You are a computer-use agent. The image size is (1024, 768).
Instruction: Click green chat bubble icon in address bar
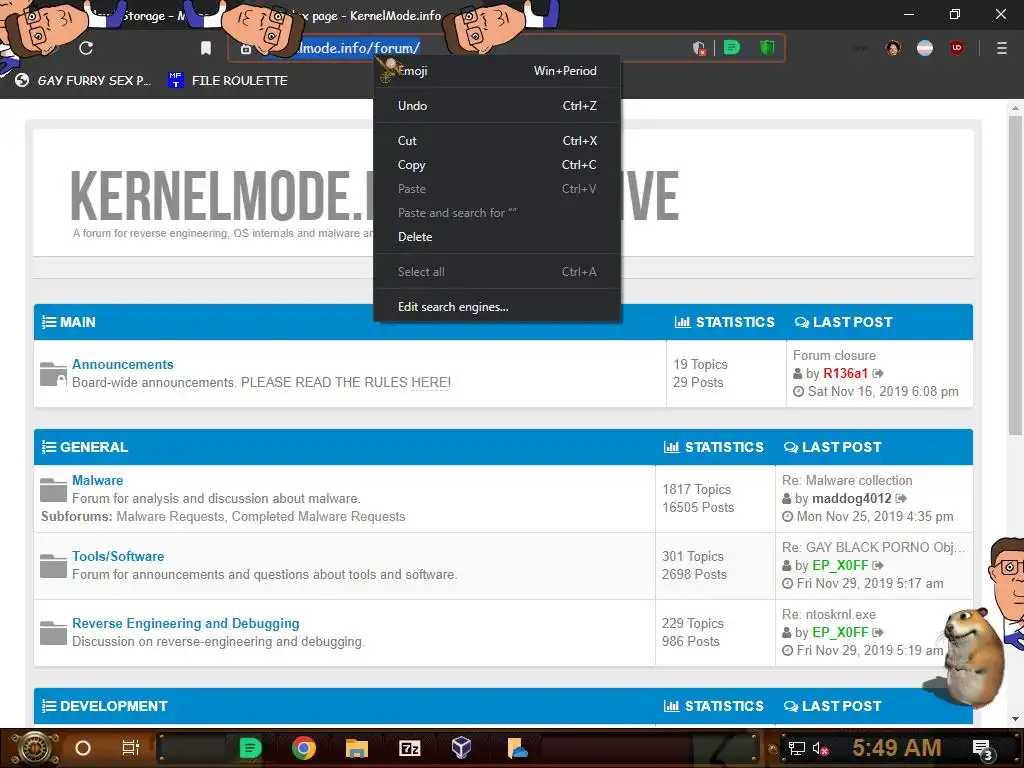coord(732,48)
